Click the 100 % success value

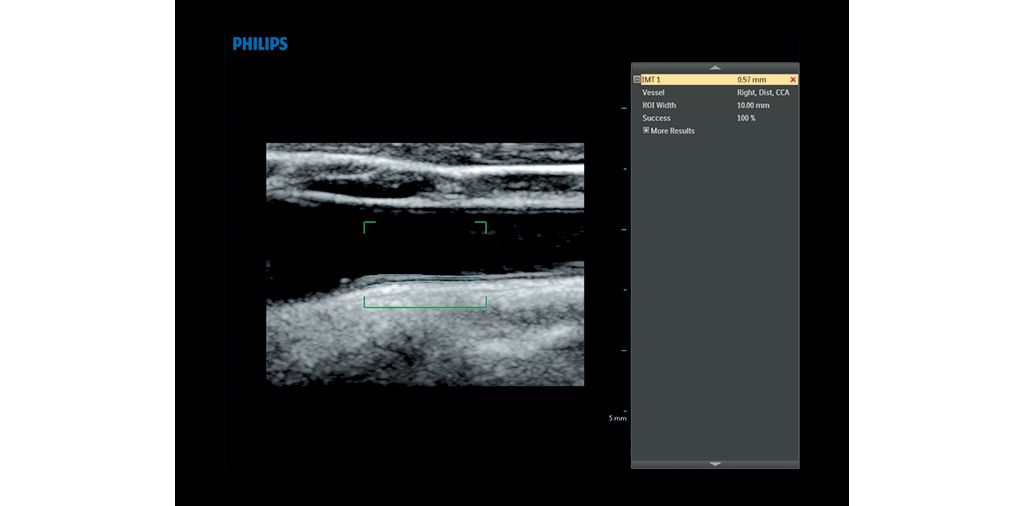click(x=746, y=118)
